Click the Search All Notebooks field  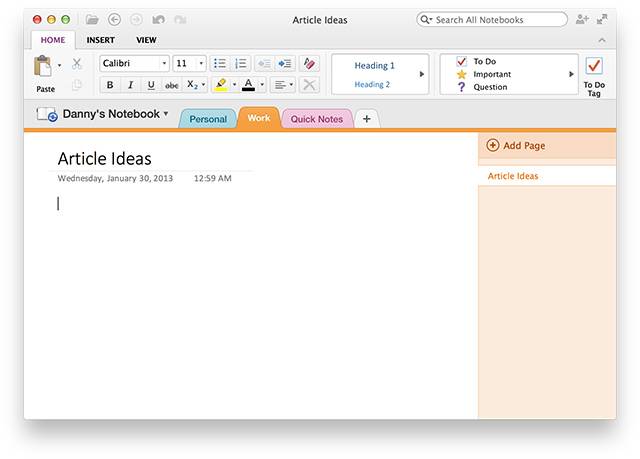pos(492,20)
